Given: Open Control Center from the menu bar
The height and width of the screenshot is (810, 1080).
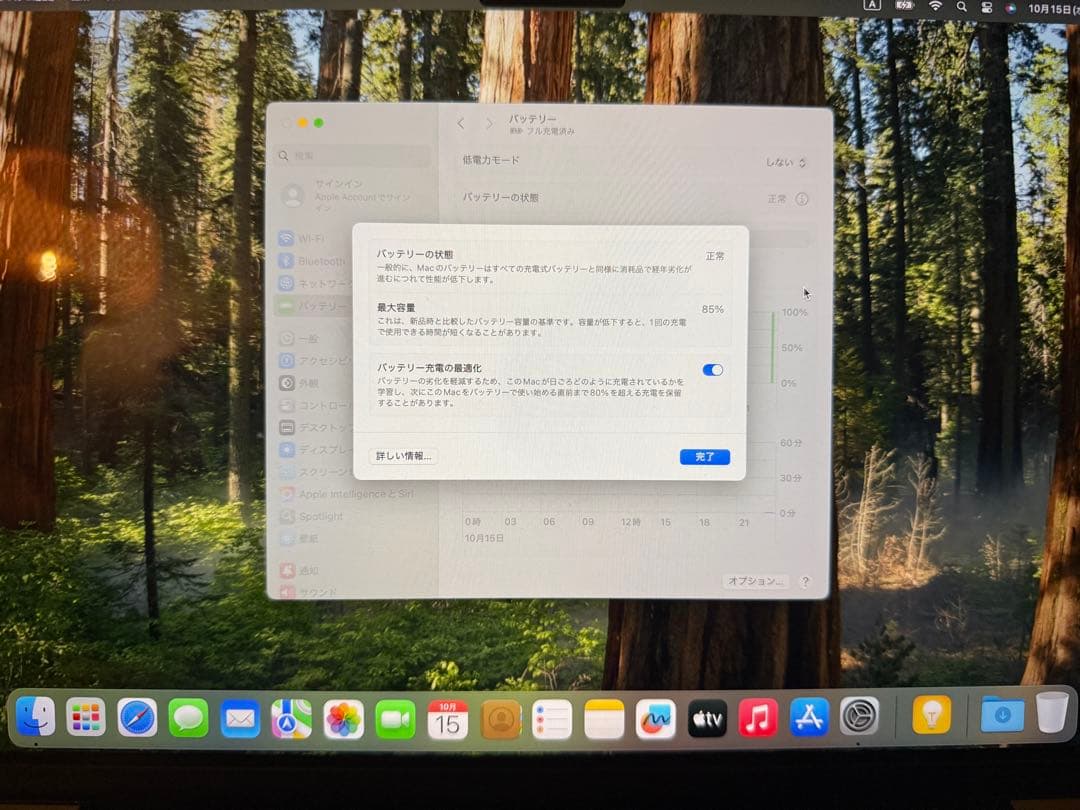Looking at the screenshot, I should point(986,7).
